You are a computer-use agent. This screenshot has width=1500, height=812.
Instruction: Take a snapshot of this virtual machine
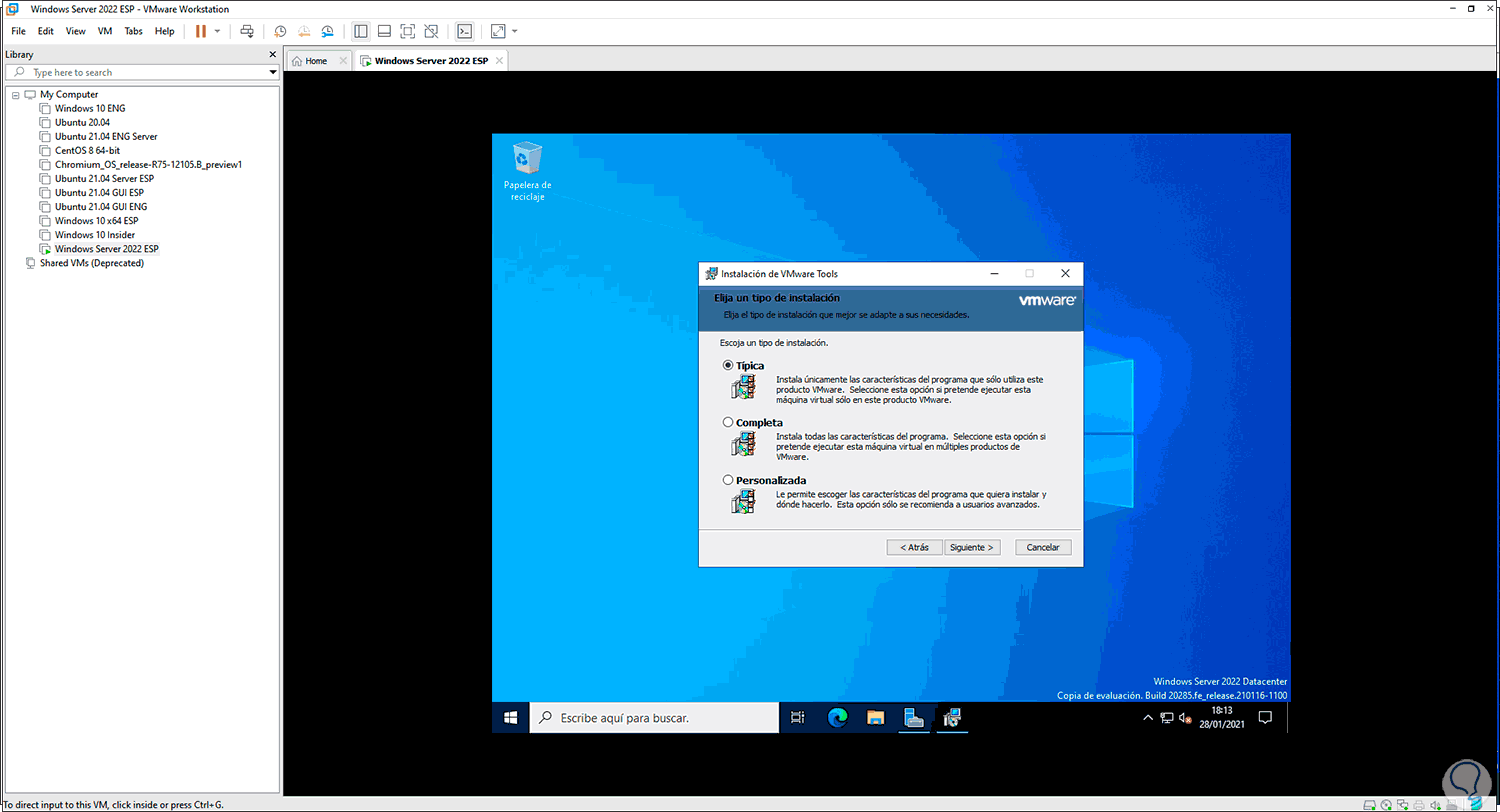pyautogui.click(x=280, y=31)
